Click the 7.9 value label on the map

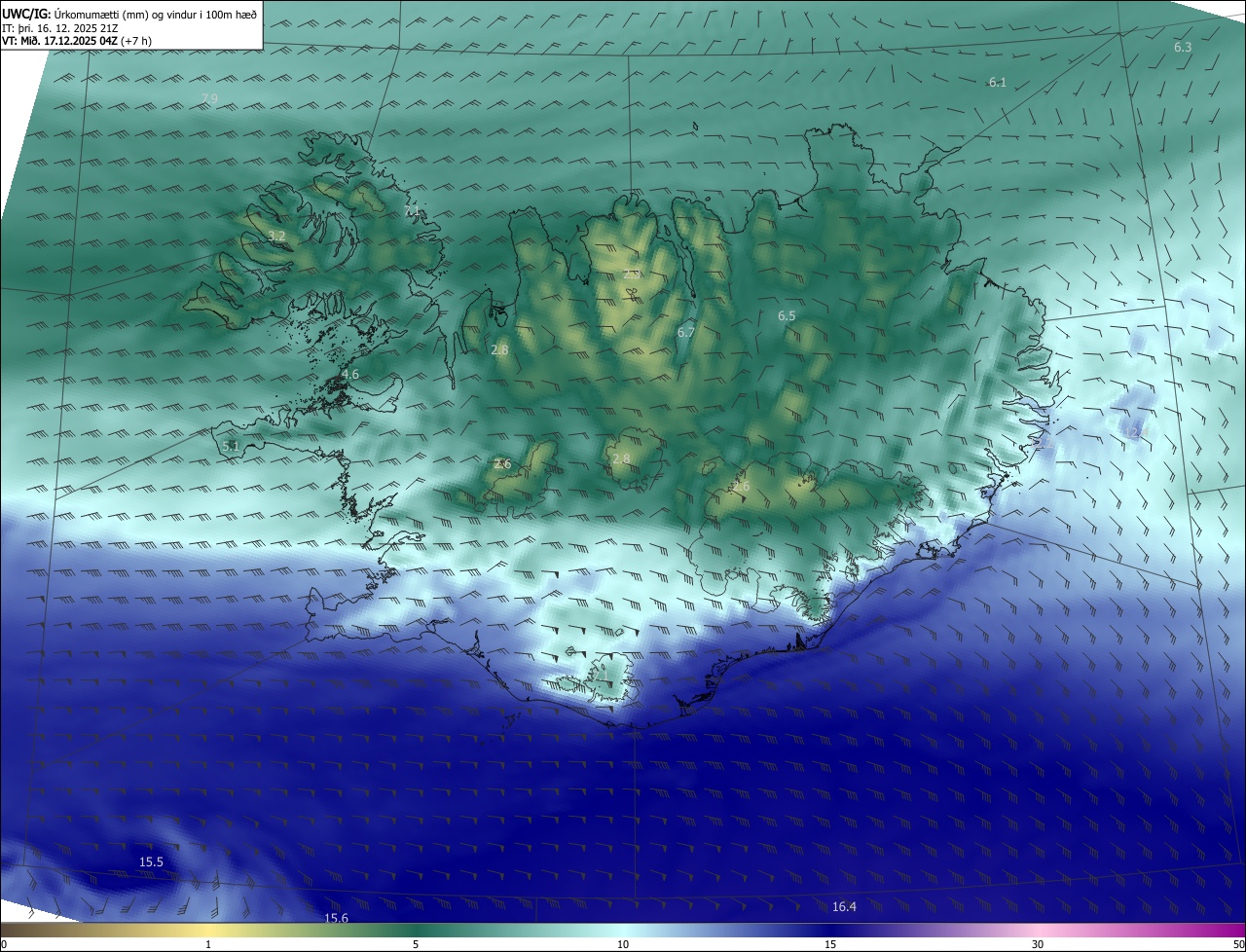pos(209,99)
